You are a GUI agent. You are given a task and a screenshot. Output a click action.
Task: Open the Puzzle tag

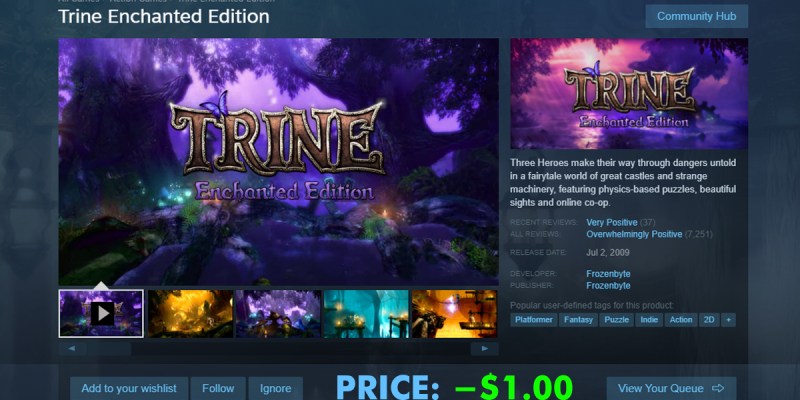click(616, 320)
